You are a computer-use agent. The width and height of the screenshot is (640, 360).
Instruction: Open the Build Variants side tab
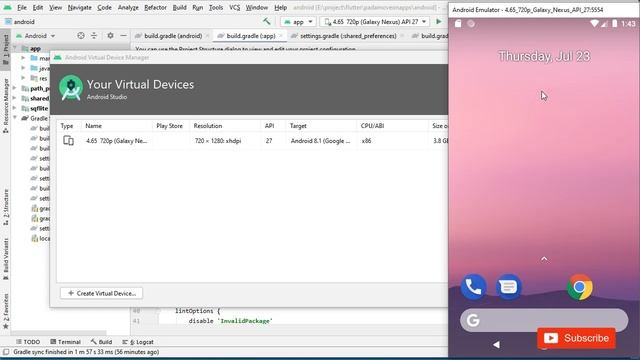6,259
